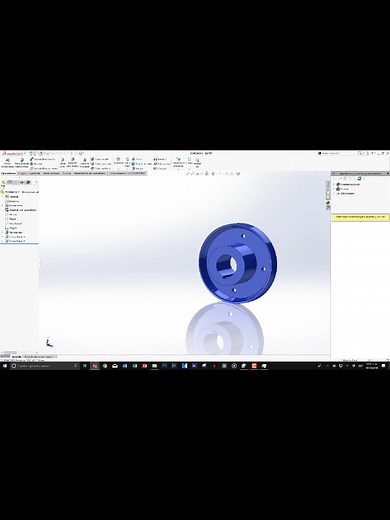This screenshot has height=520, width=390.
Task: Select the Revolución de saliente/base tool
Action: (x=22, y=162)
